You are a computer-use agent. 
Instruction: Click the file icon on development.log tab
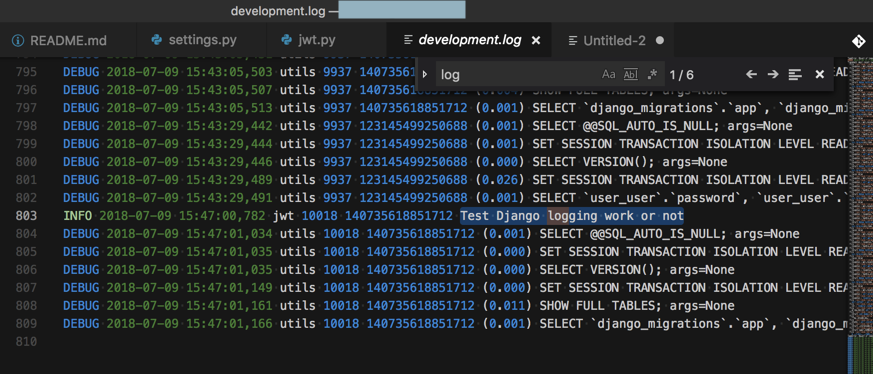coord(408,40)
